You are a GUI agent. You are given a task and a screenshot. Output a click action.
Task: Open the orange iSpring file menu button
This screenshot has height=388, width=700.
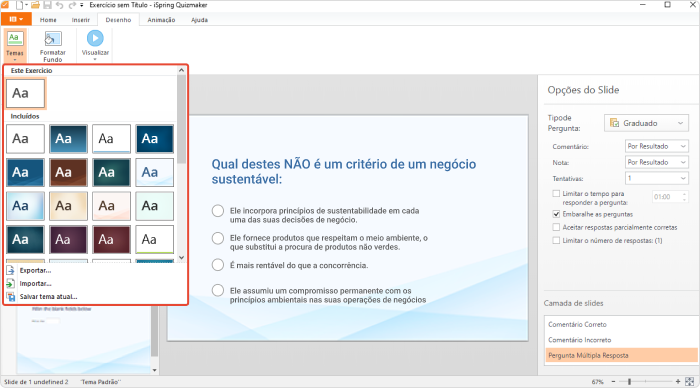[x=16, y=19]
